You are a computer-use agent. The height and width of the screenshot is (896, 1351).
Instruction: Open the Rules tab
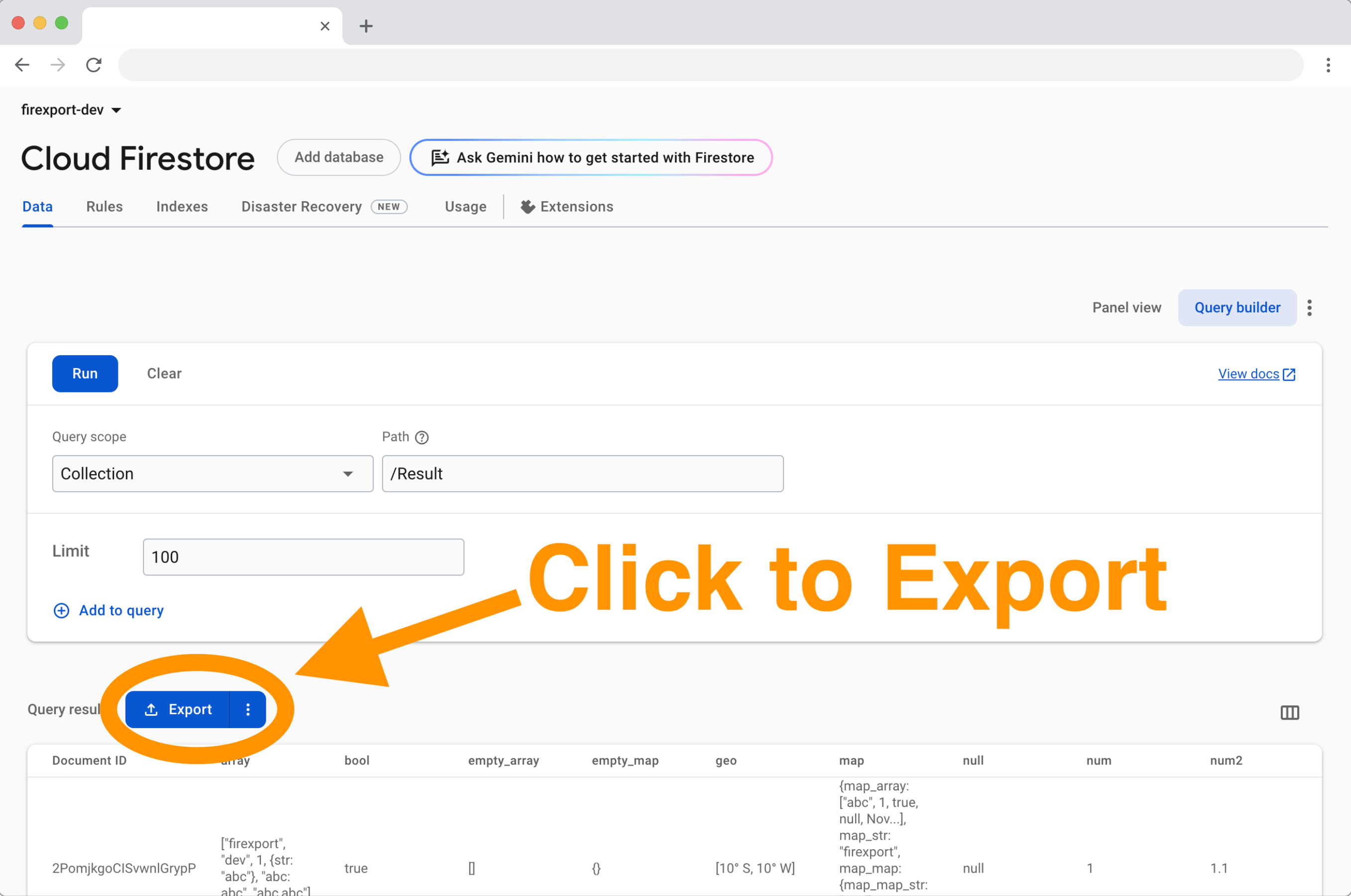click(104, 207)
